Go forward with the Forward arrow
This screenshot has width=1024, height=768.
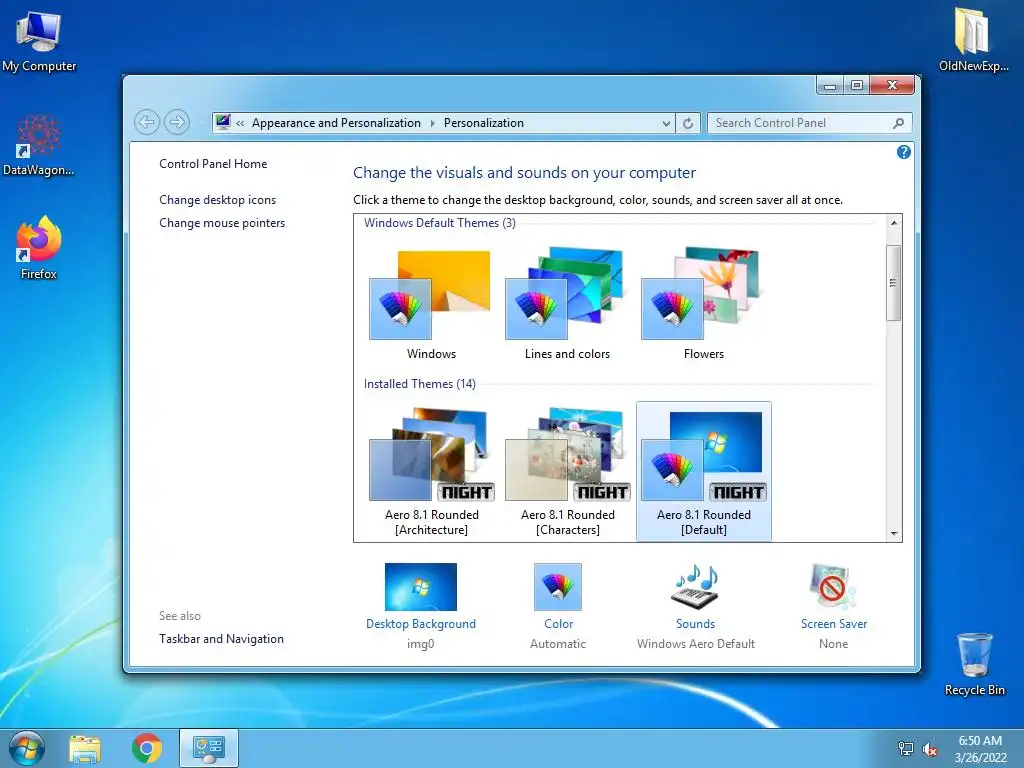click(176, 122)
